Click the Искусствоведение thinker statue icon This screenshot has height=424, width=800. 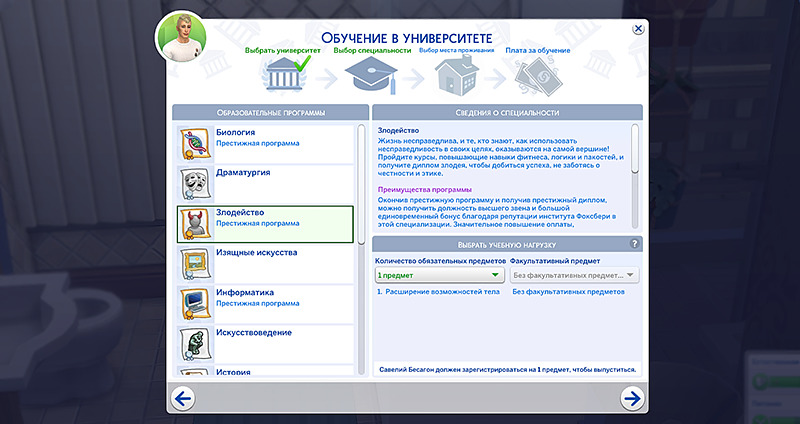click(x=196, y=344)
